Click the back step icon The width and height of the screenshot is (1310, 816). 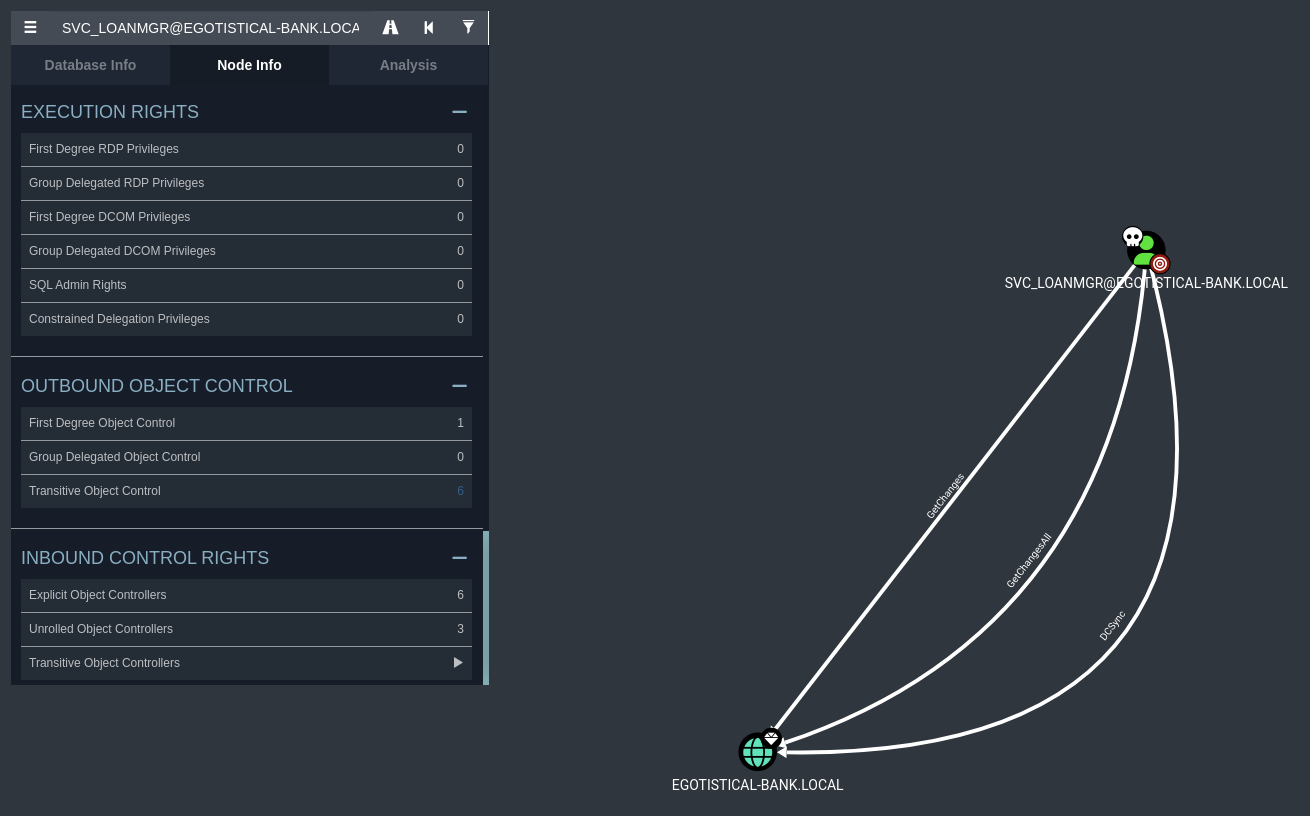pos(429,28)
